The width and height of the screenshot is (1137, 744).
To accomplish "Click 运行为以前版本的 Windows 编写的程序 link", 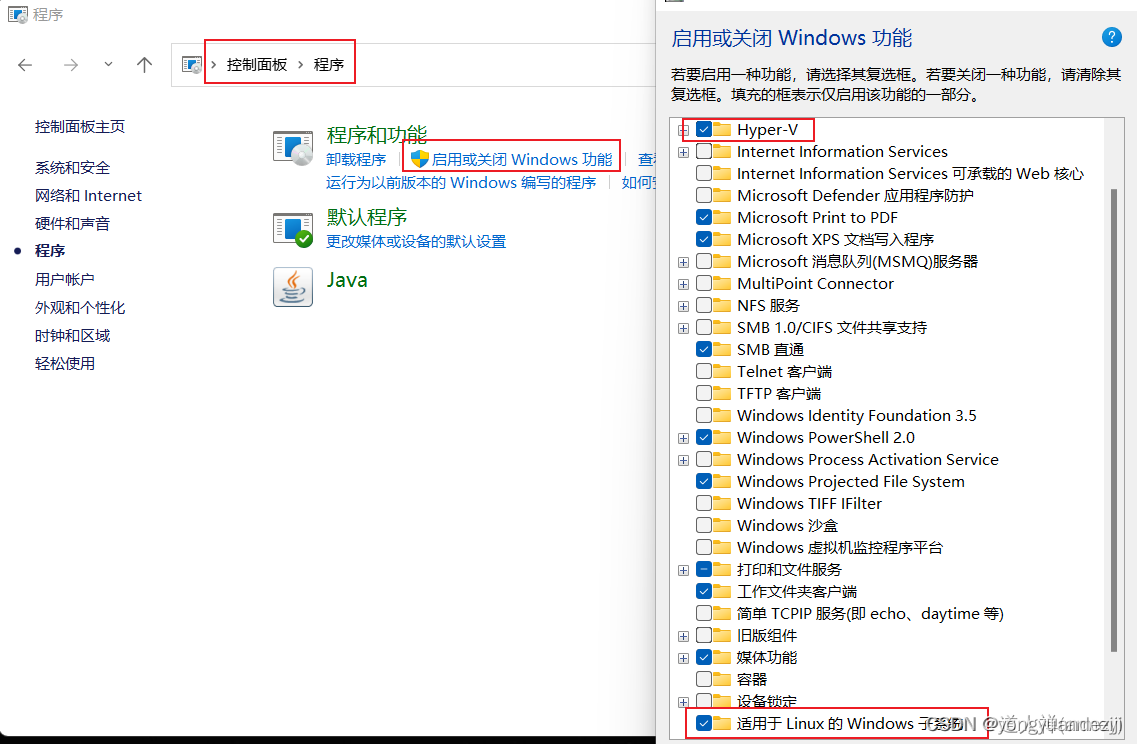I will tap(460, 183).
